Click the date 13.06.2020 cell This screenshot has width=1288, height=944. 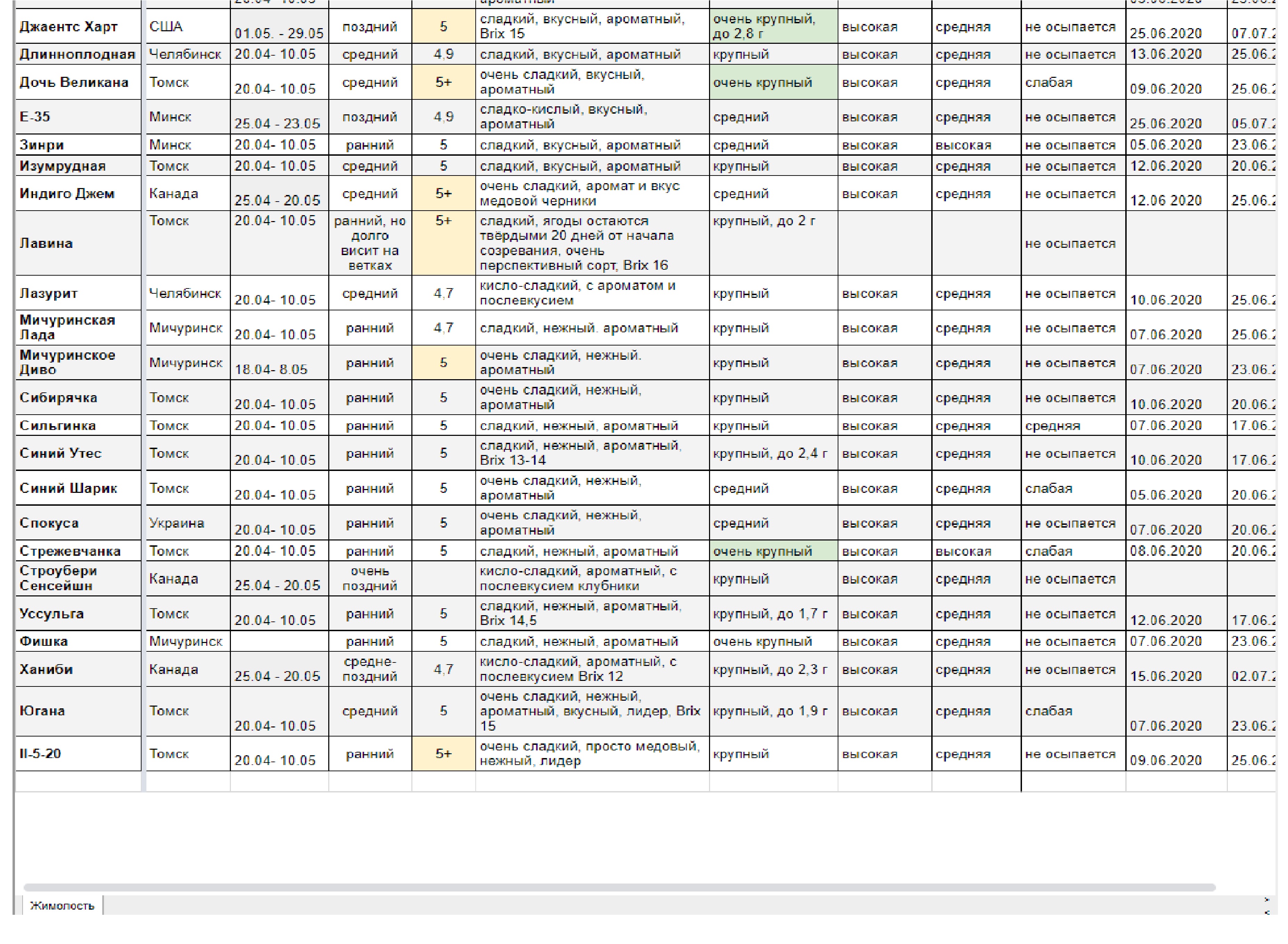[1176, 54]
